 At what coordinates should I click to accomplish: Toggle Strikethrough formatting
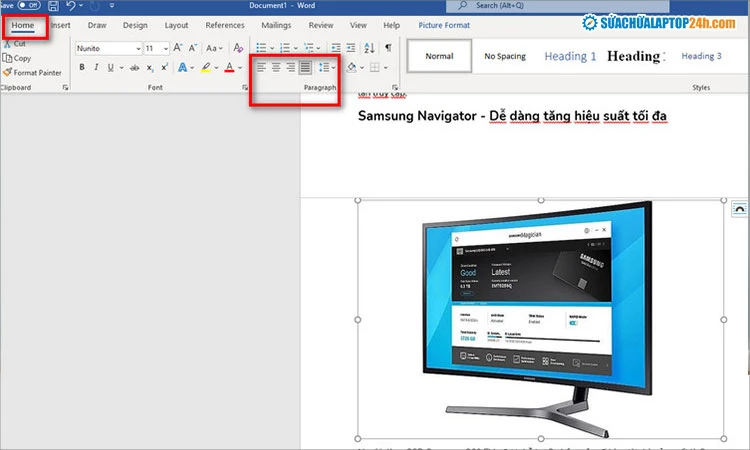[x=135, y=67]
